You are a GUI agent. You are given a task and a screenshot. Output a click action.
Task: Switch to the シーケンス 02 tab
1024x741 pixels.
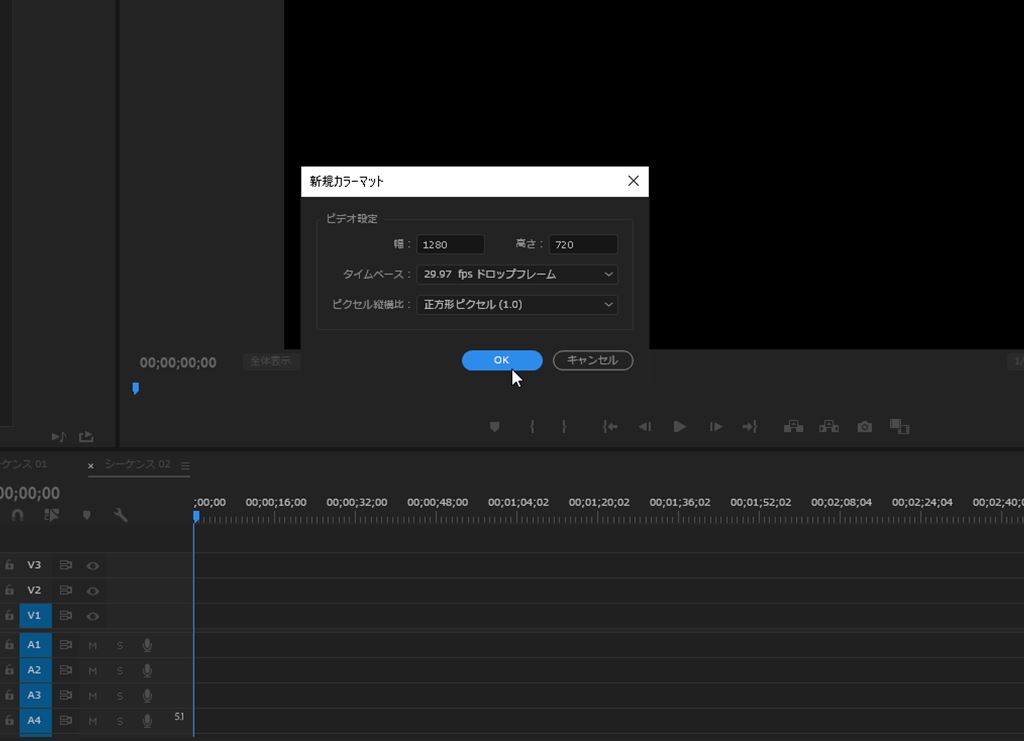pyautogui.click(x=137, y=465)
